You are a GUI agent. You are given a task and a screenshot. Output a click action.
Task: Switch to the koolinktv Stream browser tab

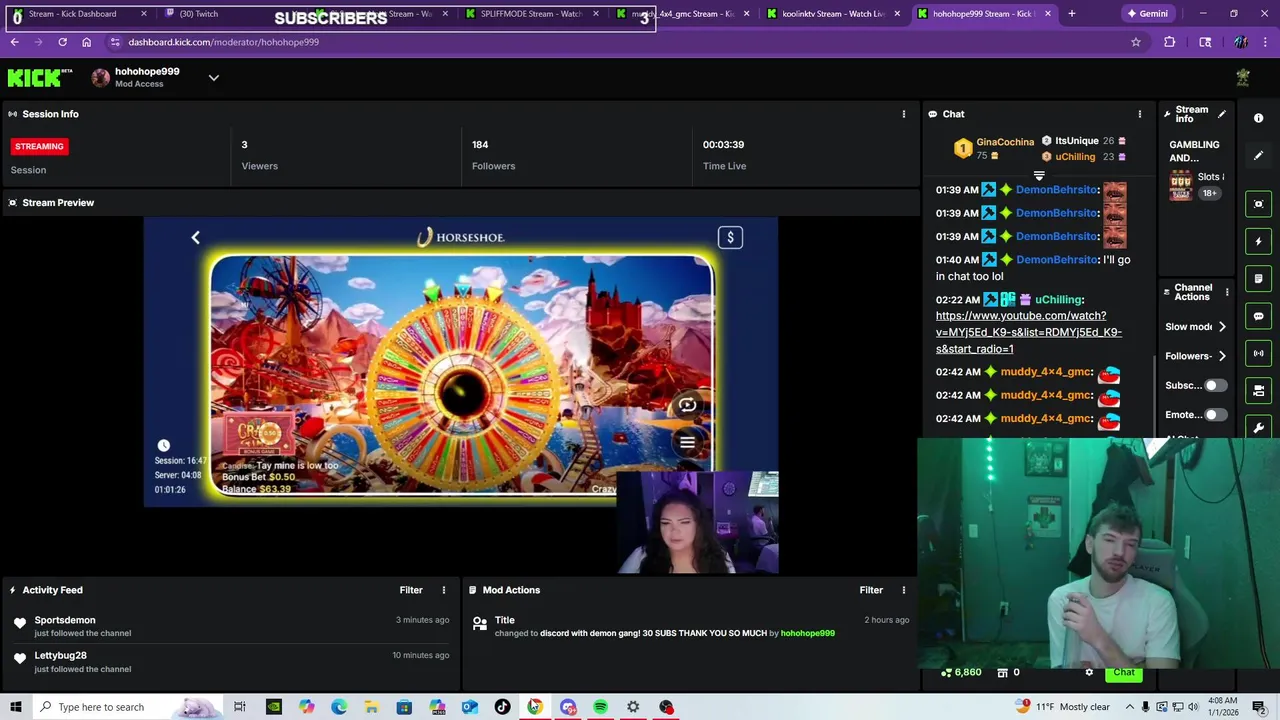click(x=833, y=14)
